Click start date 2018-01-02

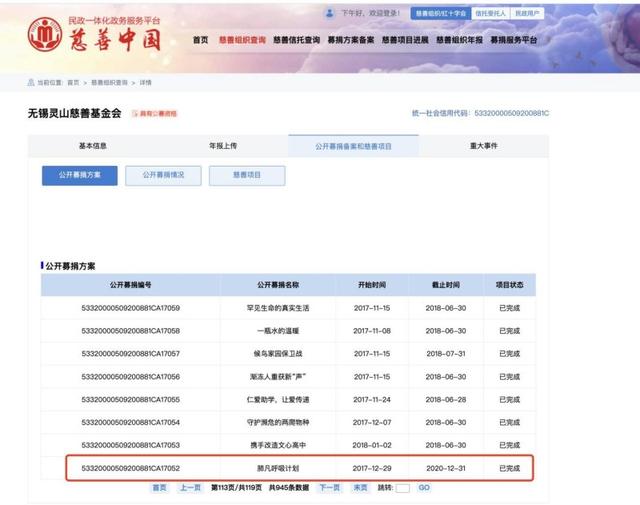[372, 445]
